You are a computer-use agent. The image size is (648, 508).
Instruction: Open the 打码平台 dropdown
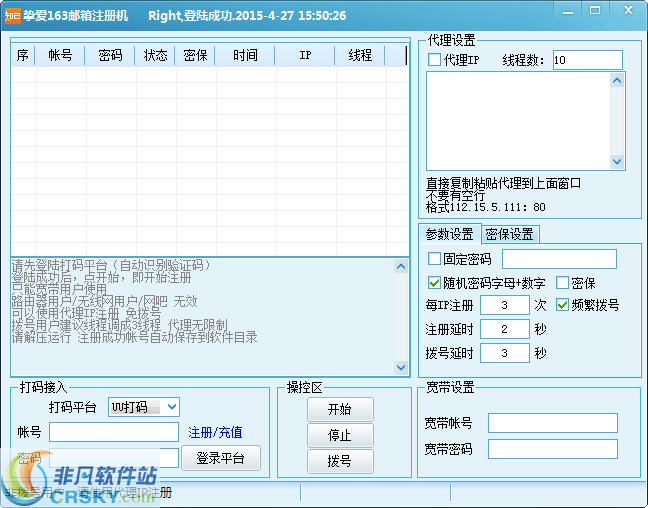[x=143, y=407]
